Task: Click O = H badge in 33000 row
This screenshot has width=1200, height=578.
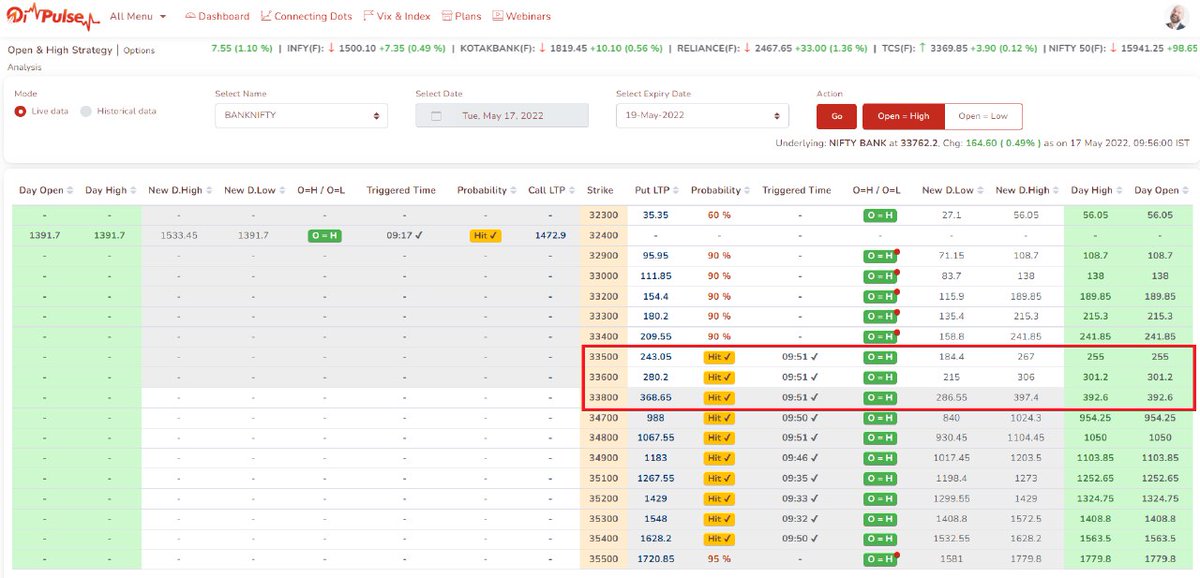Action: pyautogui.click(x=880, y=275)
